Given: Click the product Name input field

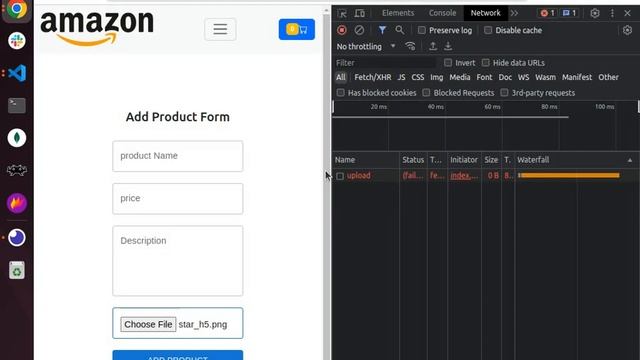Looking at the screenshot, I should 178,156.
